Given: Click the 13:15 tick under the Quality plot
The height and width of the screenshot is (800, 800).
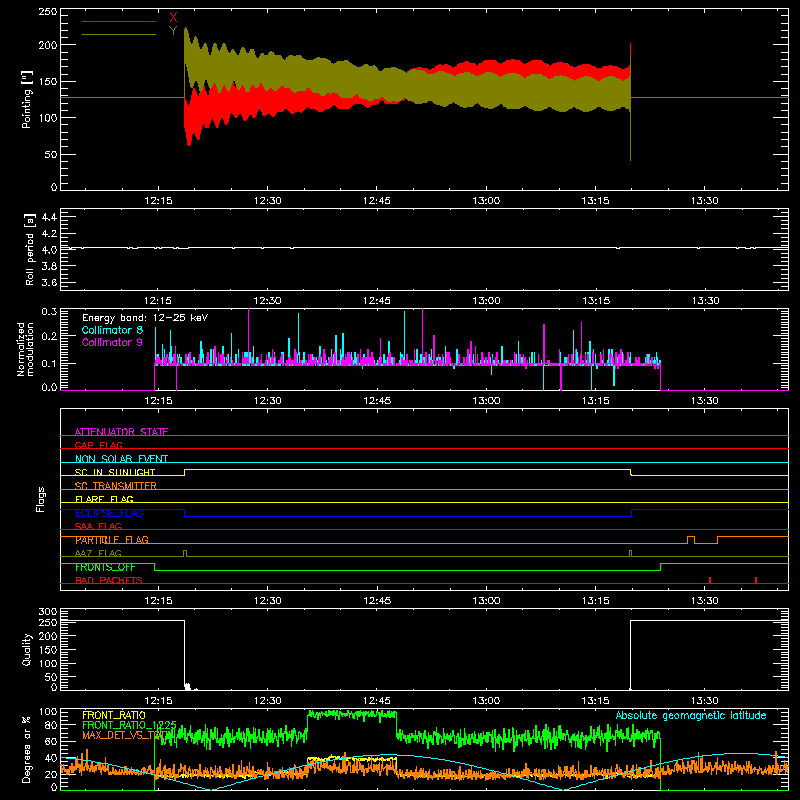Looking at the screenshot, I should coord(595,701).
